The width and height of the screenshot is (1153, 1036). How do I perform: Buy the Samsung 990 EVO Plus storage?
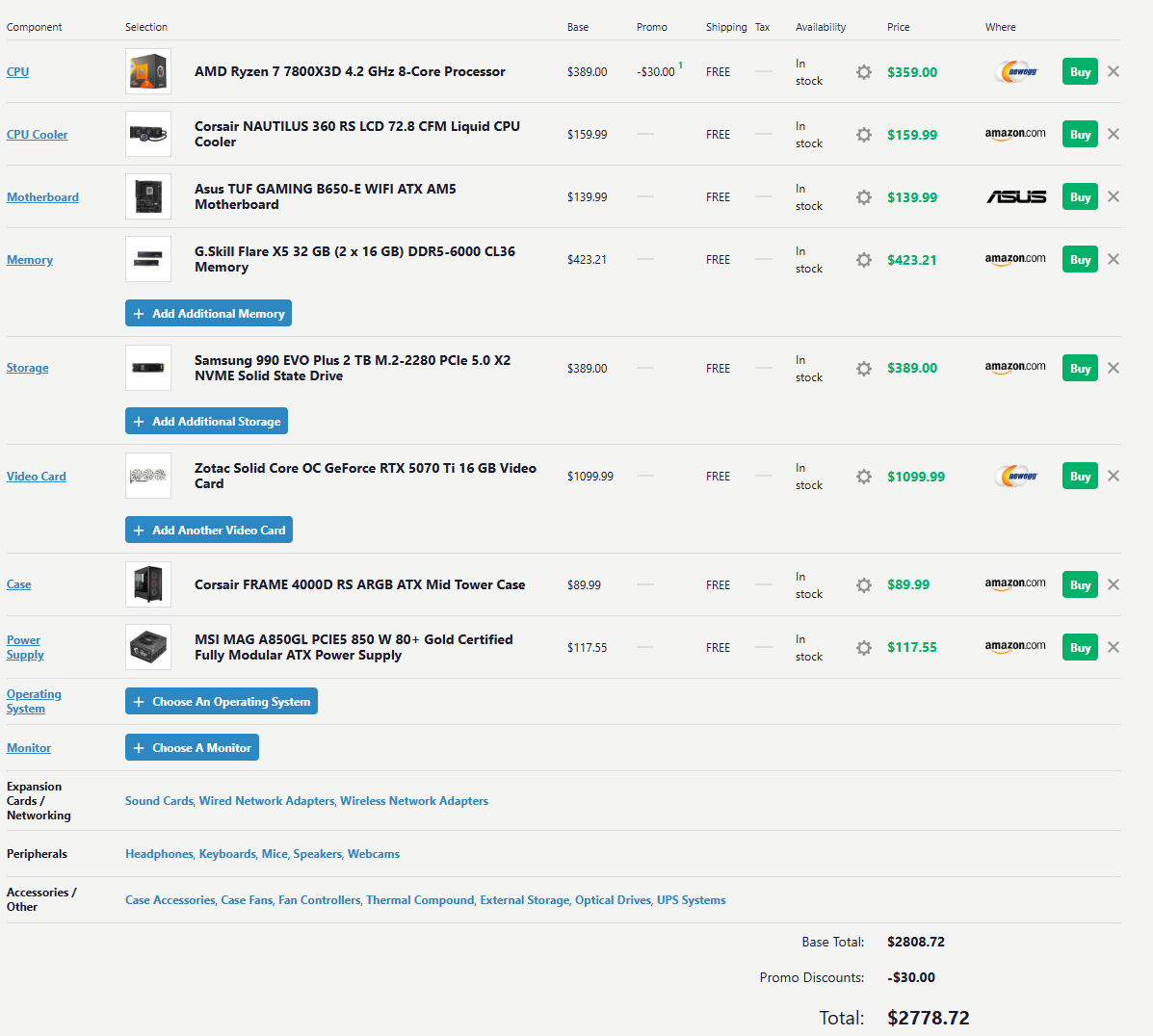pyautogui.click(x=1080, y=369)
